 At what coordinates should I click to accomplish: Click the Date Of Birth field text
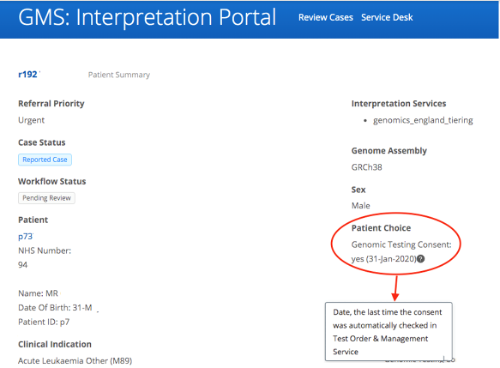[x=55, y=308]
